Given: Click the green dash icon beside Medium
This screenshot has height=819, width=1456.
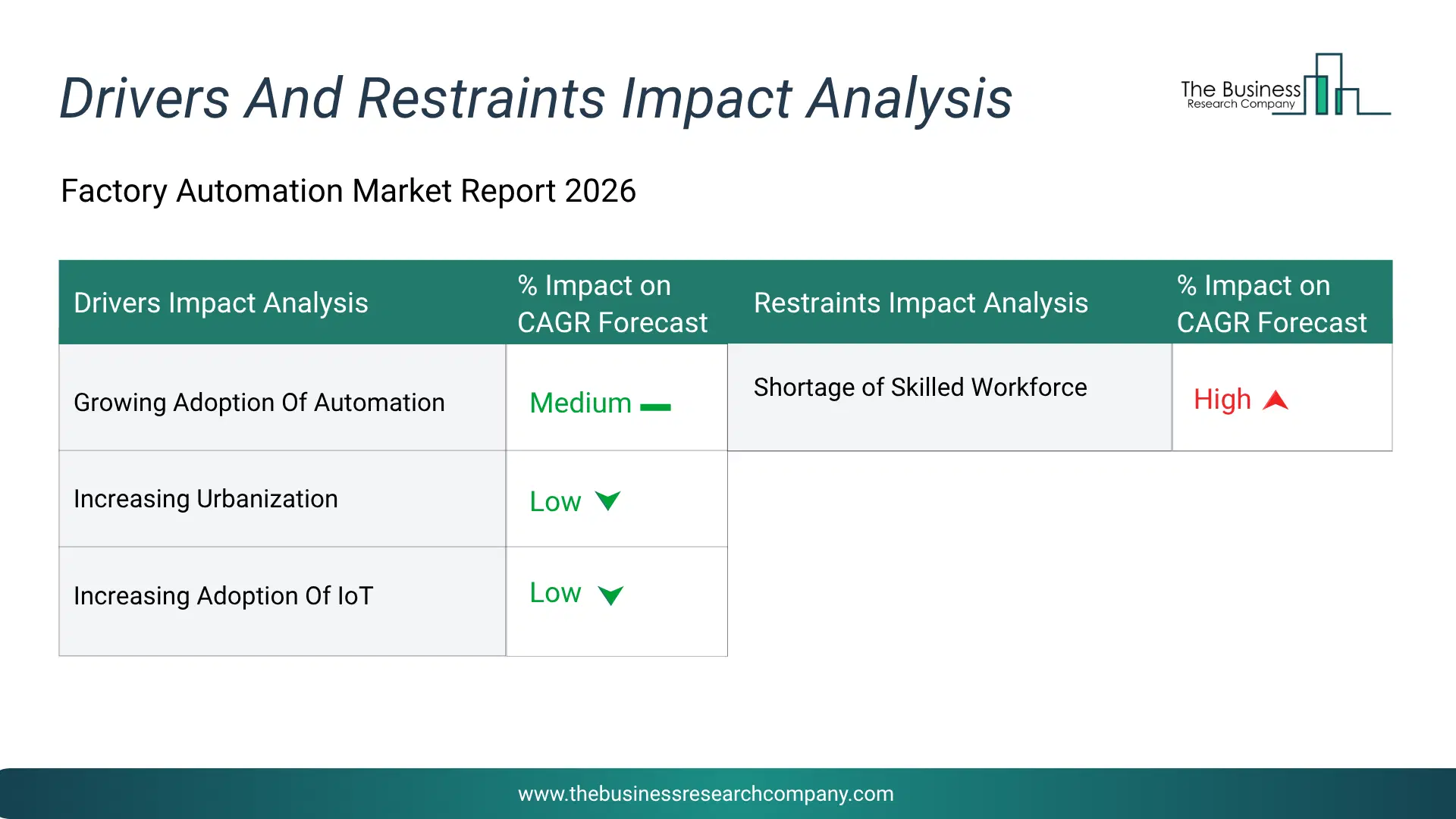Looking at the screenshot, I should [x=655, y=407].
